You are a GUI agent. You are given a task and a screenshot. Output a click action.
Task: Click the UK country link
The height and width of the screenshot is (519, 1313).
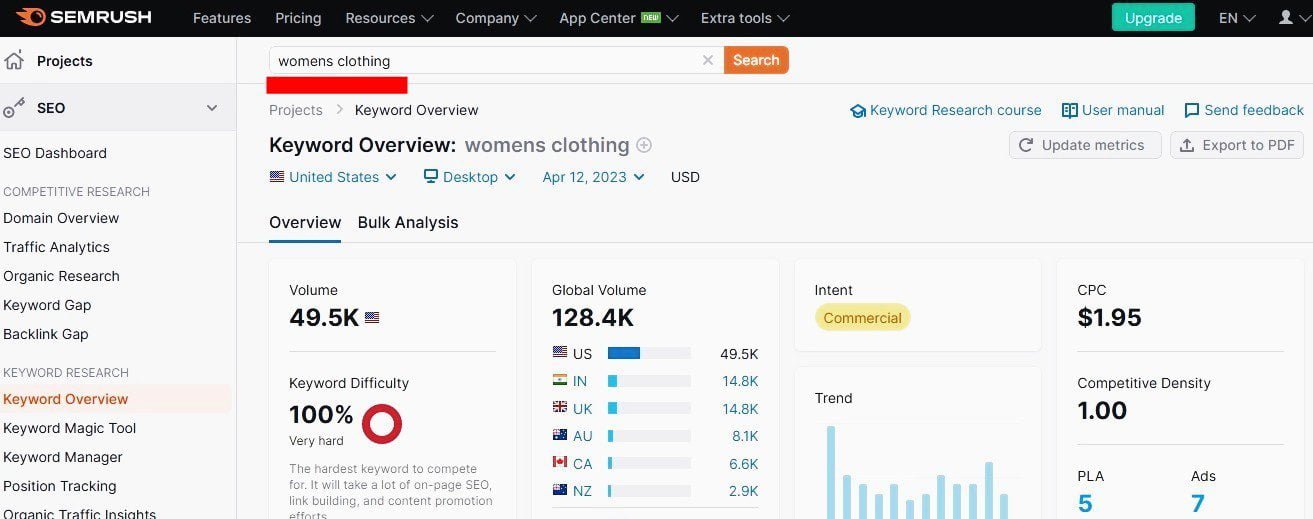[583, 408]
